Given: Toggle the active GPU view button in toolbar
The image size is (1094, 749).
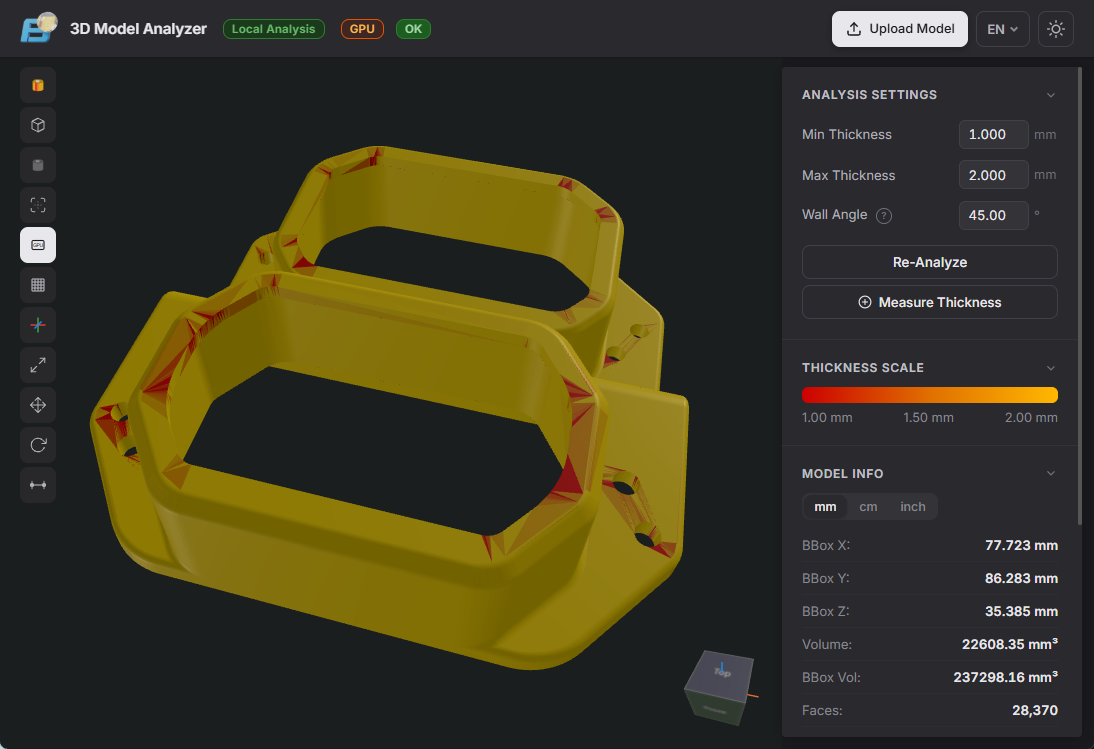Looking at the screenshot, I should 38,245.
